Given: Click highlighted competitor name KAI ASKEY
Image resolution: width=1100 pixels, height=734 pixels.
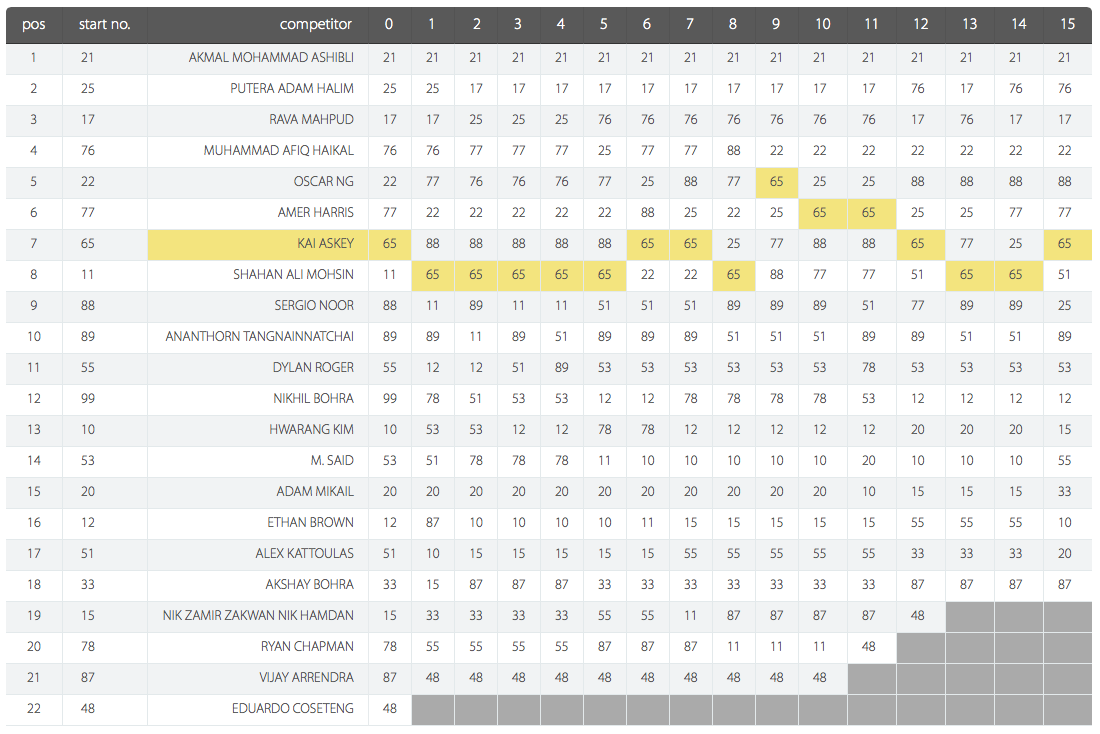Looking at the screenshot, I should tap(326, 243).
